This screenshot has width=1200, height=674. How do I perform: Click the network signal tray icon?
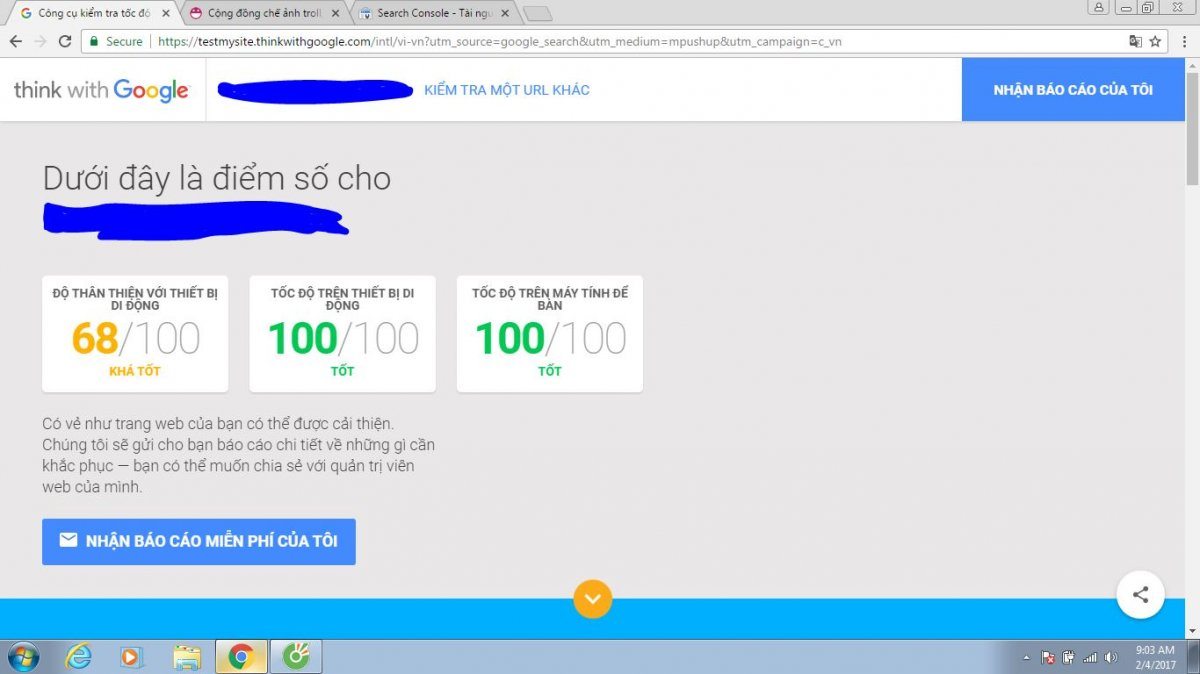point(1090,657)
